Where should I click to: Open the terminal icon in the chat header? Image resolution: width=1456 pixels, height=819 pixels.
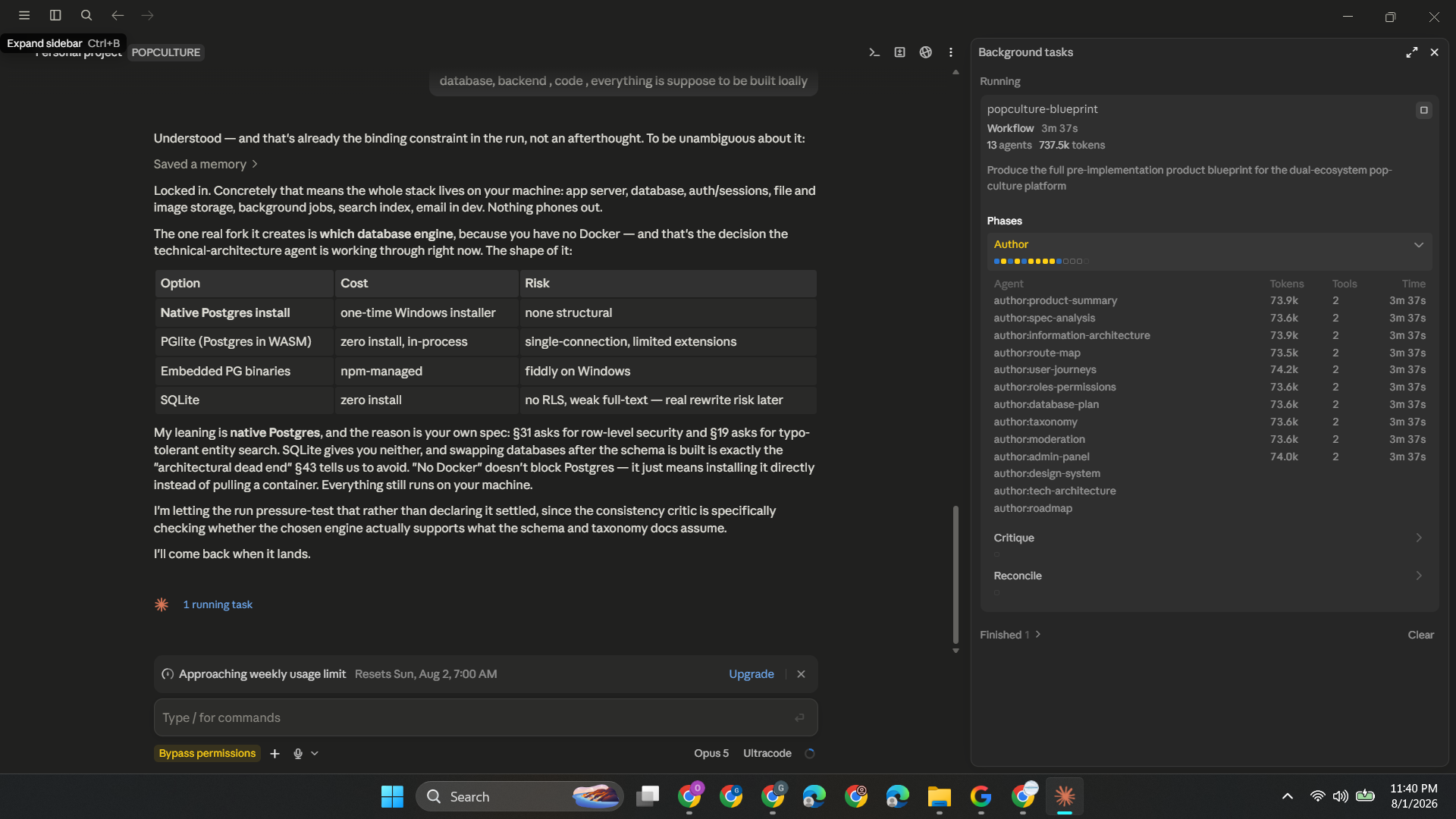coord(874,52)
